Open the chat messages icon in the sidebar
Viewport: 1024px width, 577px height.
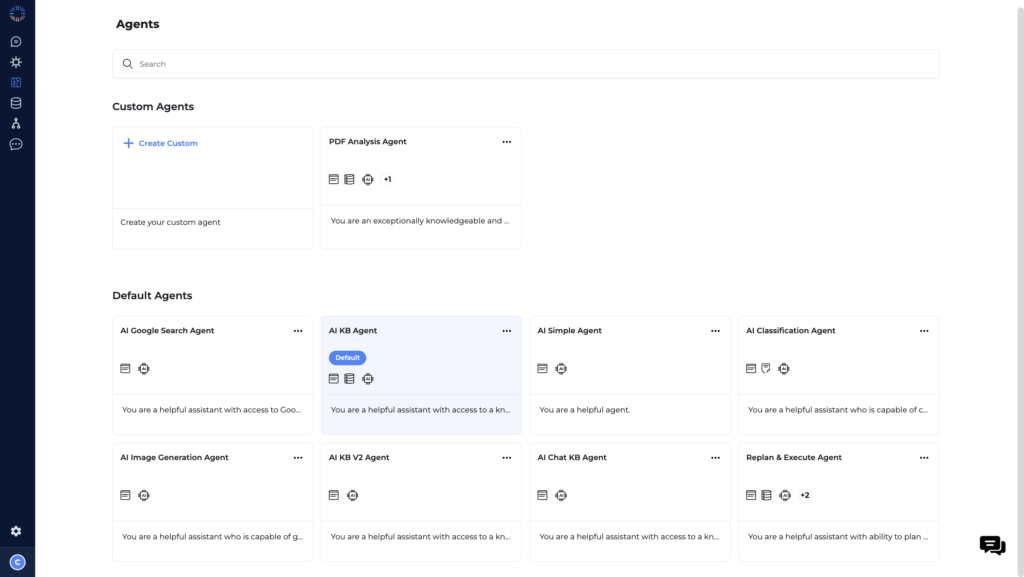pyautogui.click(x=15, y=41)
